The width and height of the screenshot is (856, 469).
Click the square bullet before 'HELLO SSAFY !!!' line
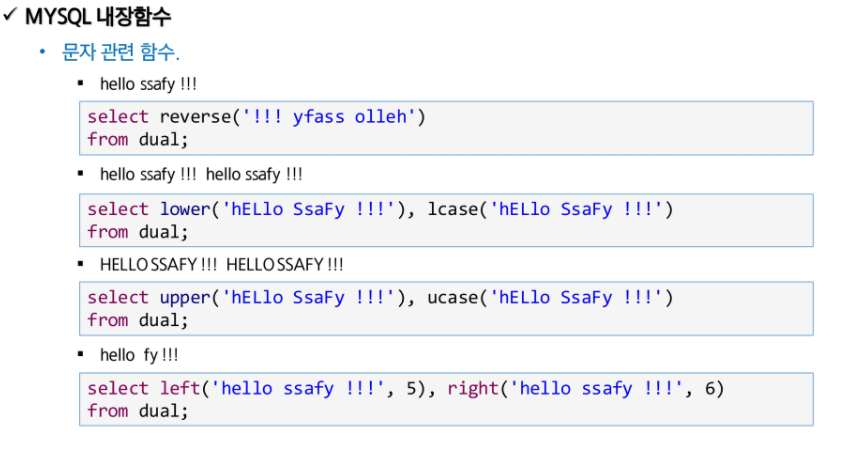(x=81, y=264)
